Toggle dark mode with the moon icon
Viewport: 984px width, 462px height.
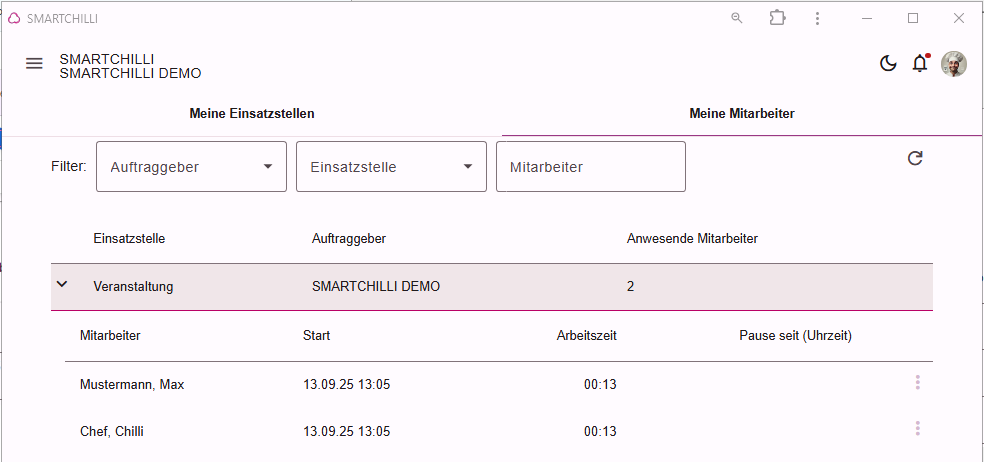point(888,63)
